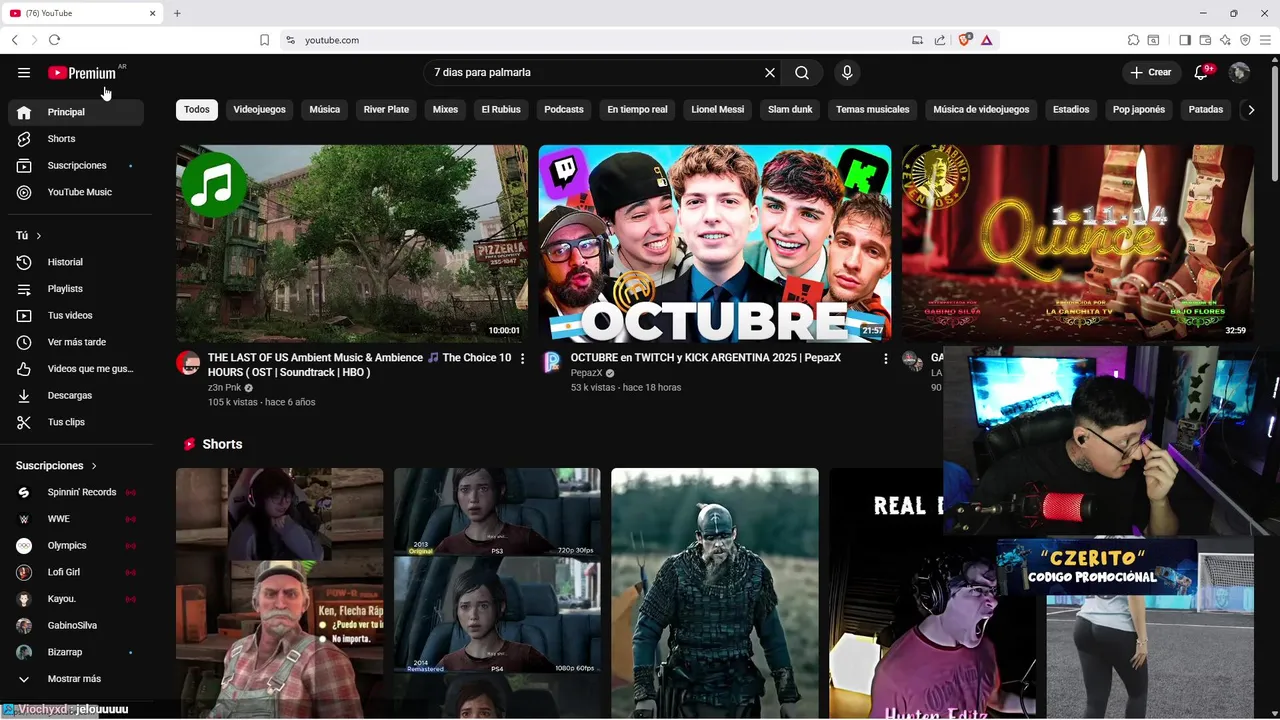This screenshot has height=720, width=1280.
Task: Reload the current page
Action: coord(54,40)
